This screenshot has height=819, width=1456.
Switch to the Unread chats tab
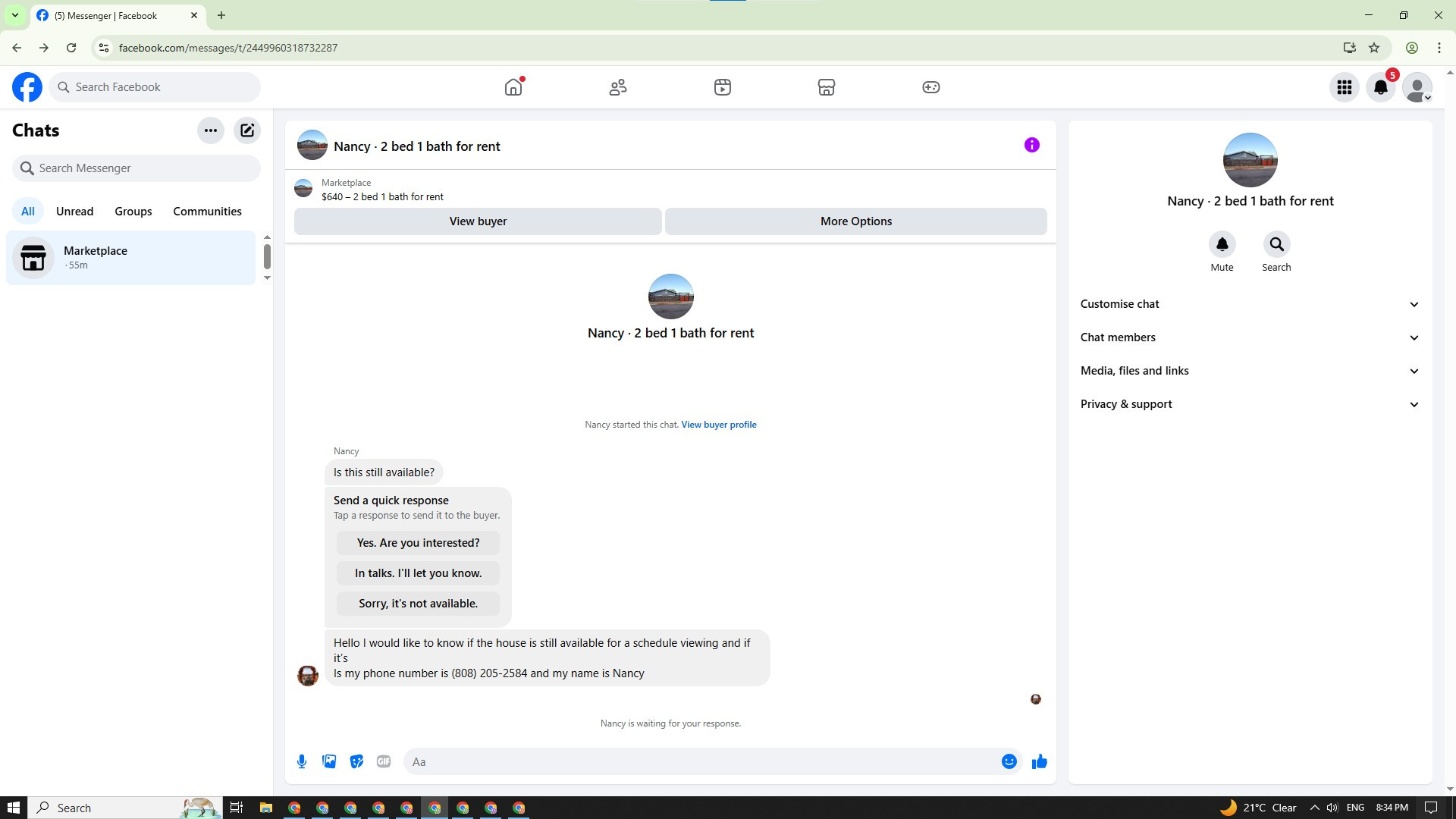pos(74,212)
